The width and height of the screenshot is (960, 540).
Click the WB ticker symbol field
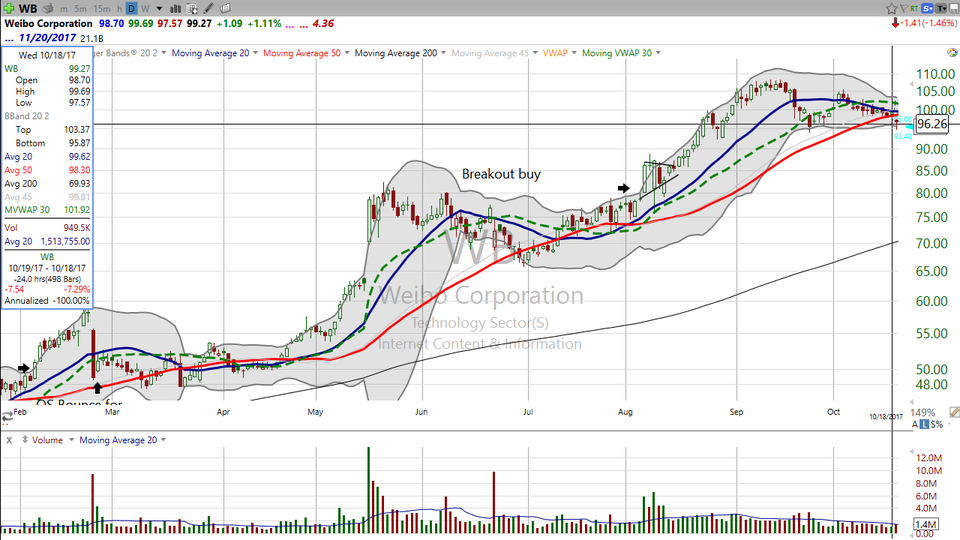click(x=28, y=9)
